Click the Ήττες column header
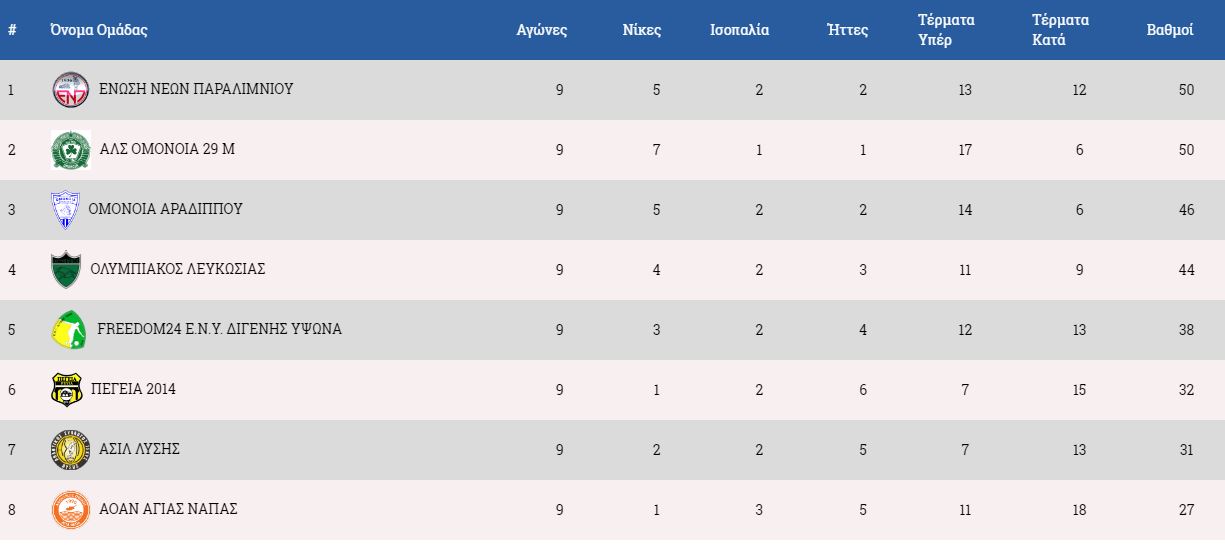This screenshot has height=546, width=1225. pyautogui.click(x=848, y=30)
